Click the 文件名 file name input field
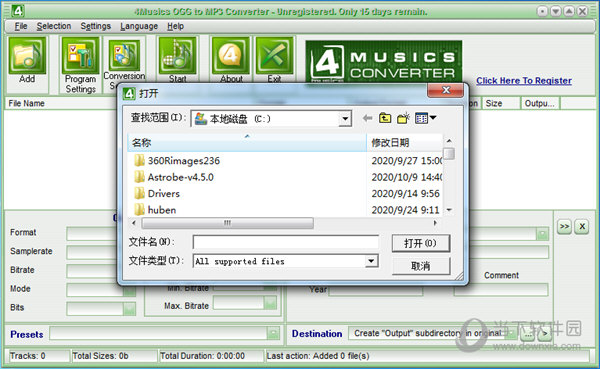Screen dimensions: 600x369 [x=286, y=242]
